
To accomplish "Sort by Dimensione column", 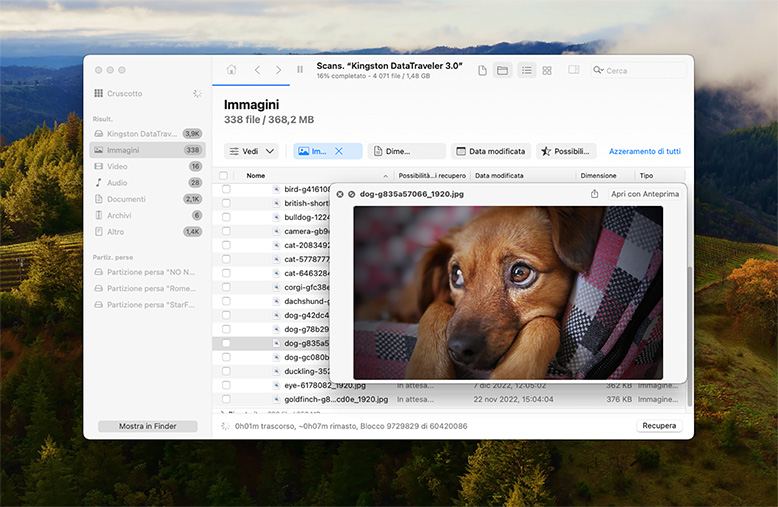I will pyautogui.click(x=598, y=176).
